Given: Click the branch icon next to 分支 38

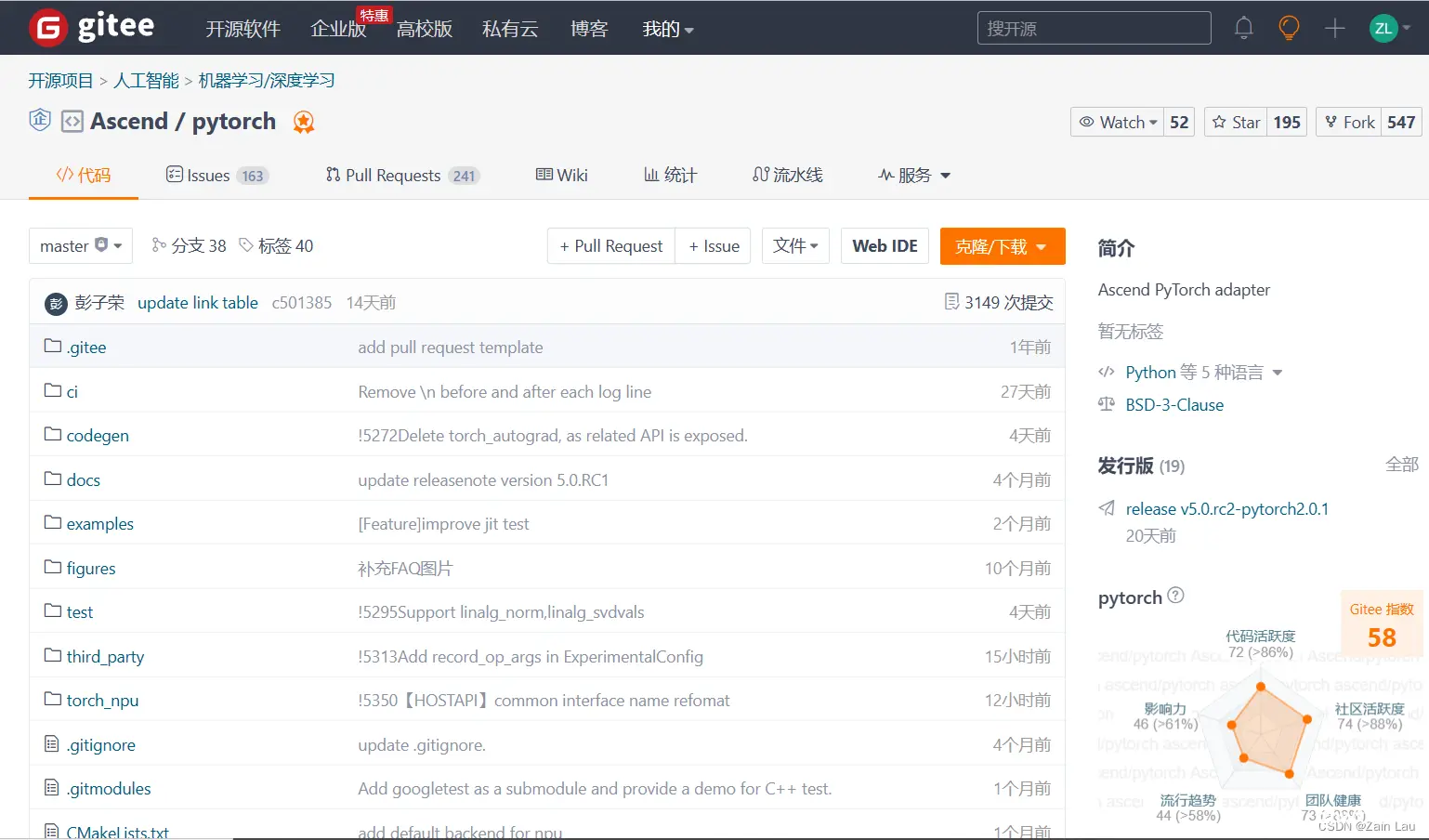Looking at the screenshot, I should point(159,245).
